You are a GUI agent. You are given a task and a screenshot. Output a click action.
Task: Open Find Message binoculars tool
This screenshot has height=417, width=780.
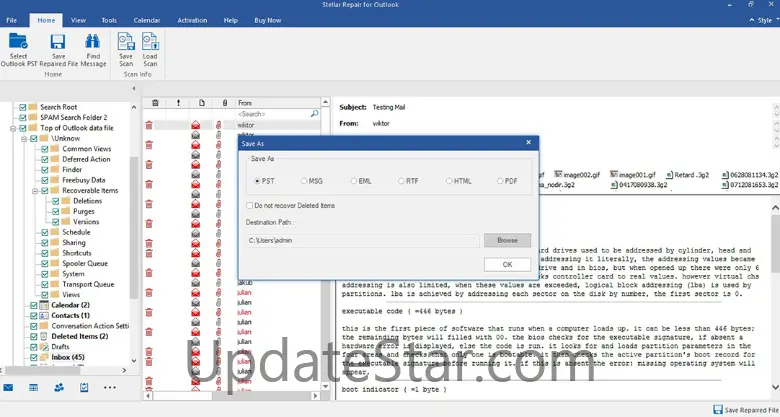[93, 49]
